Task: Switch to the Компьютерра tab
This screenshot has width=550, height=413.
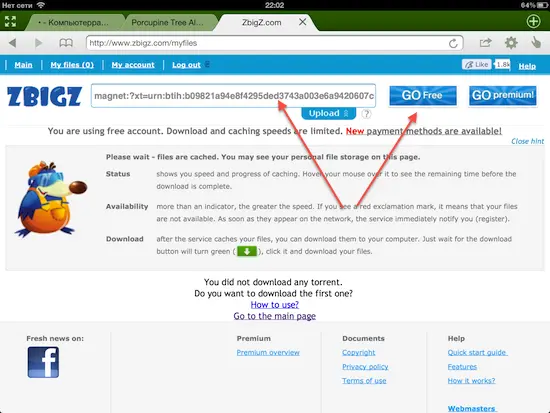Action: [x=75, y=22]
